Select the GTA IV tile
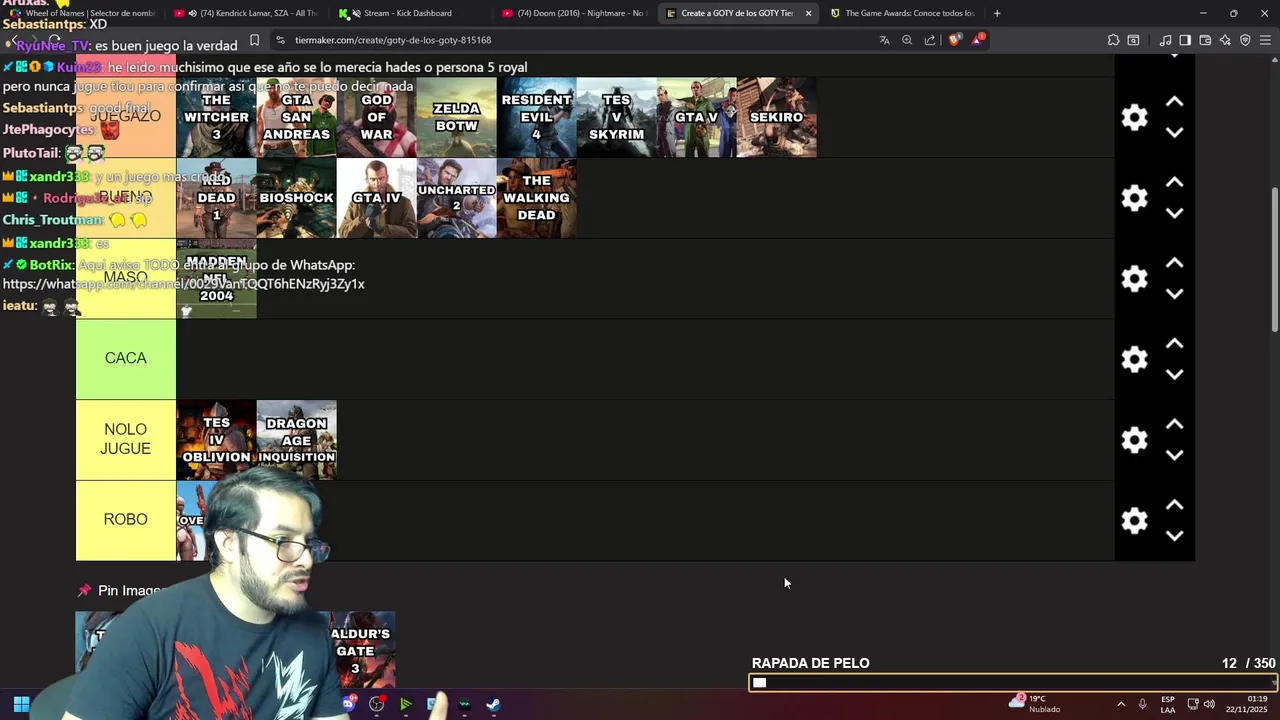This screenshot has height=720, width=1280. point(376,198)
